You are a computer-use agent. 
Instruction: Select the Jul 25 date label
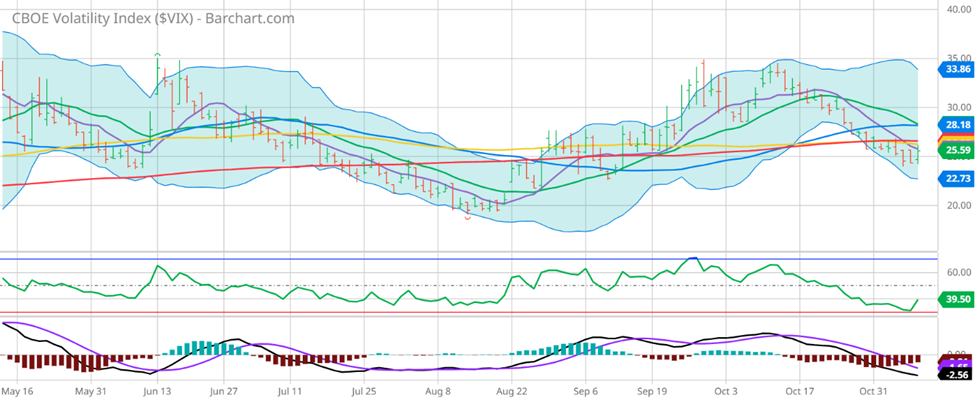(x=364, y=391)
